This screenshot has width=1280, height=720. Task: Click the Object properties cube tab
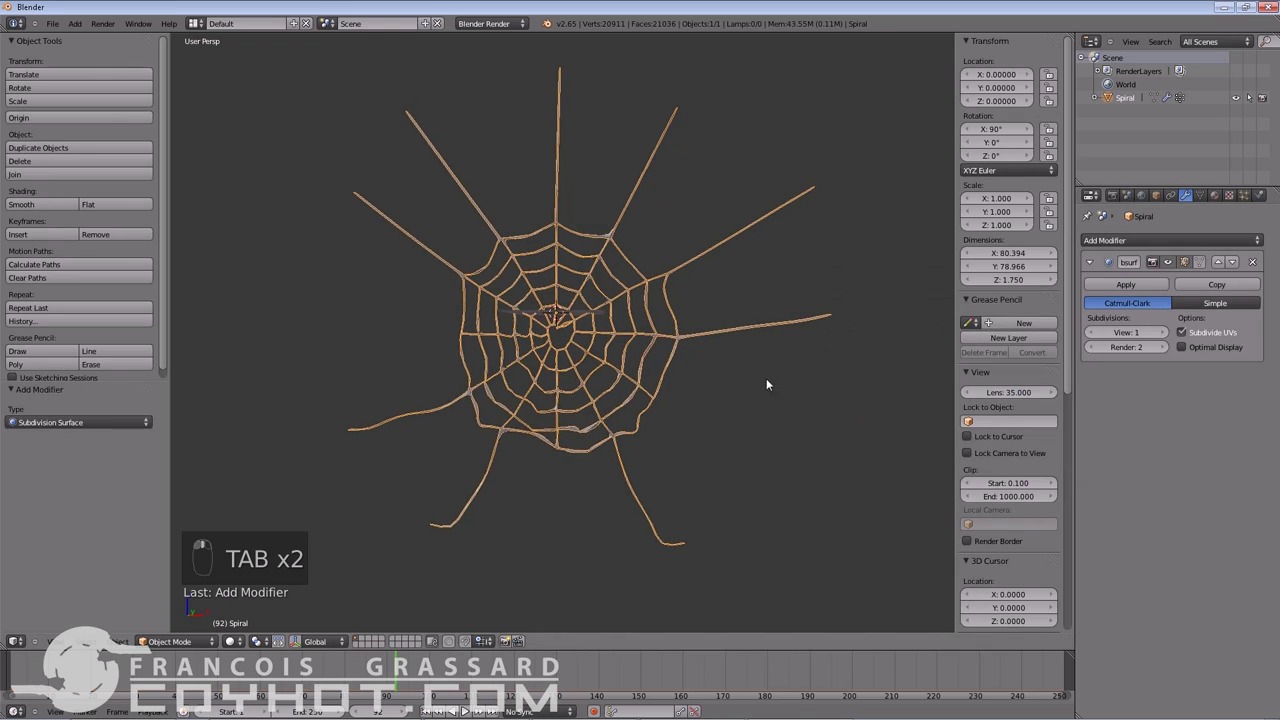point(1156,196)
